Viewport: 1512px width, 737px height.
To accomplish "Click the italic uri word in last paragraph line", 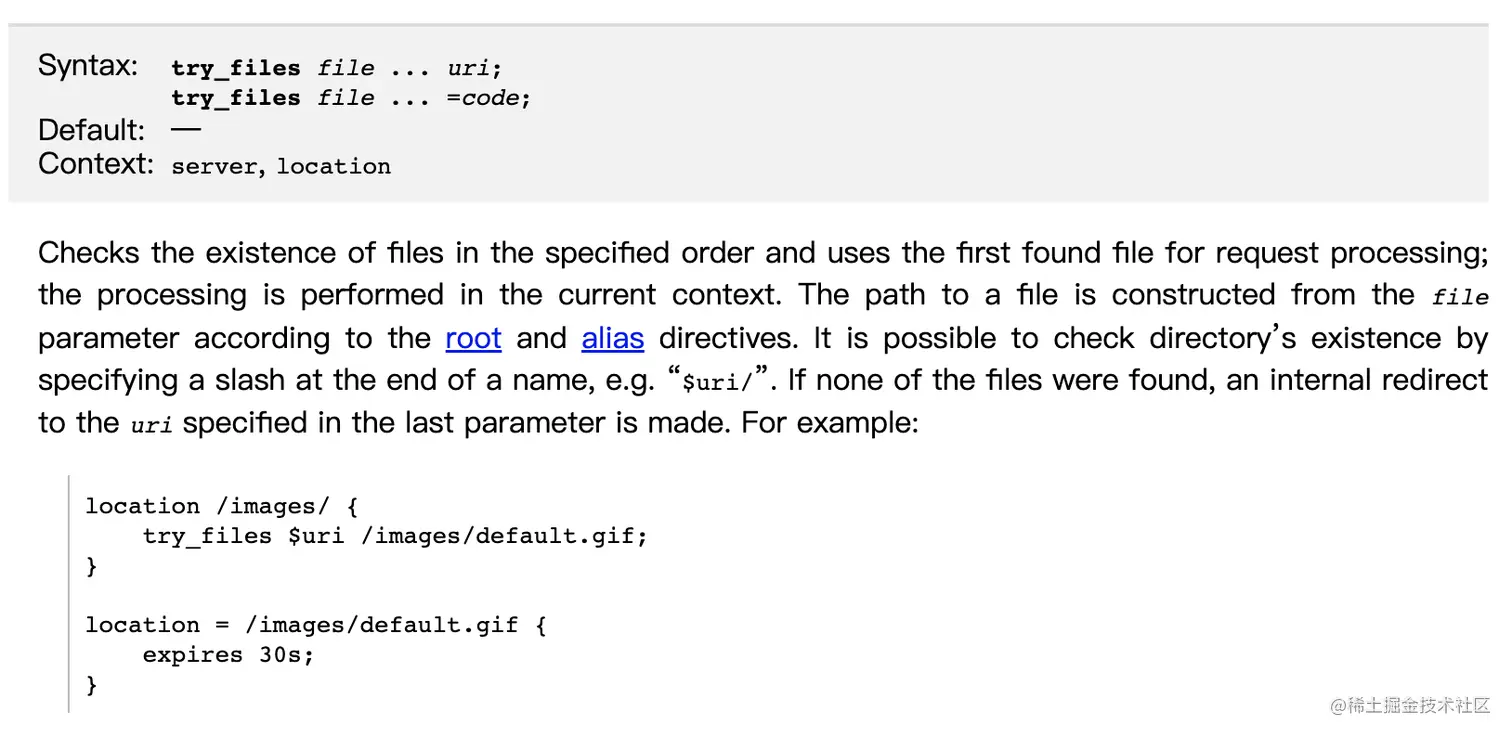I will [151, 425].
